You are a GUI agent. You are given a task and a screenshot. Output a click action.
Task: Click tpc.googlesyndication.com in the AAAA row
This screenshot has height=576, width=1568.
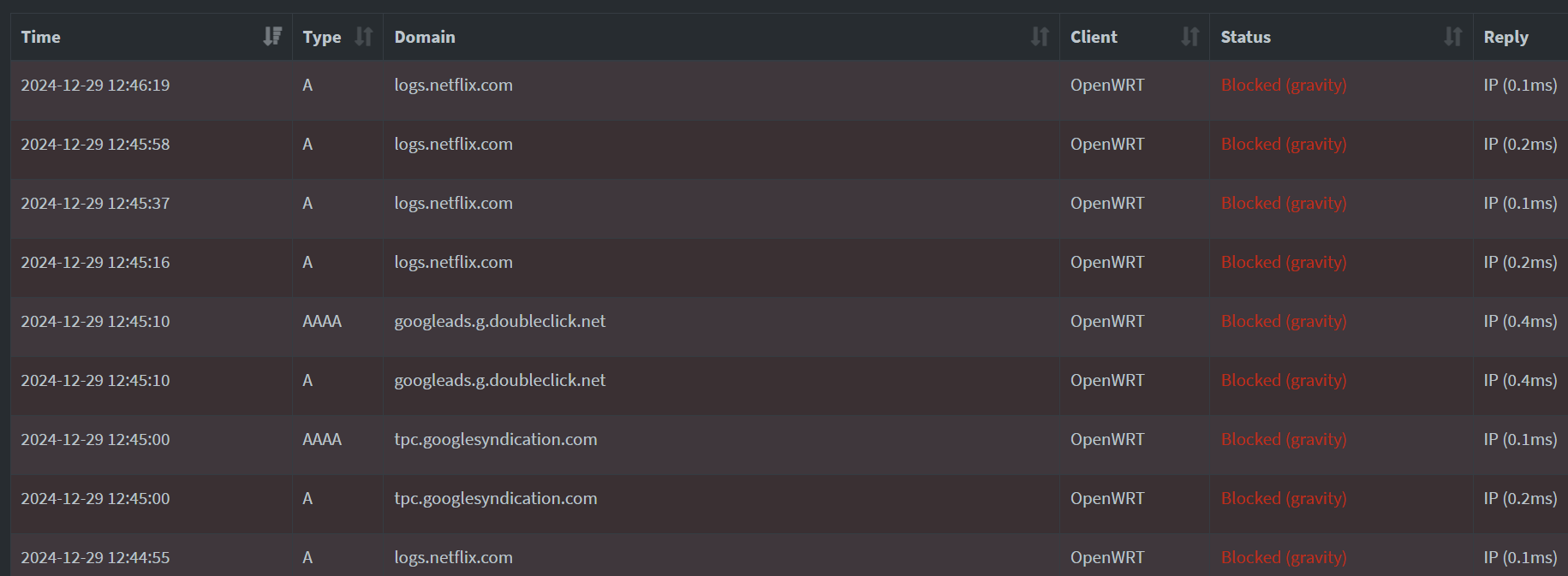[496, 439]
